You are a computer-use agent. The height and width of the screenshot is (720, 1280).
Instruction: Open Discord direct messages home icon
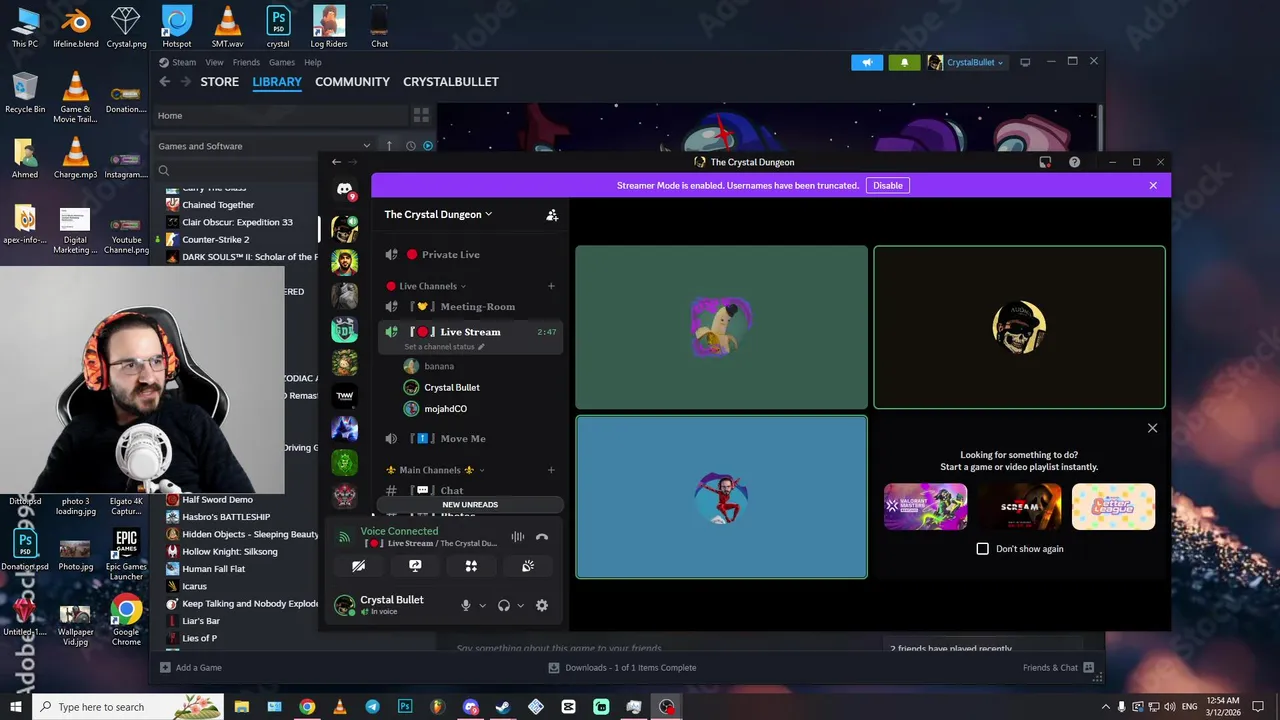coord(345,189)
